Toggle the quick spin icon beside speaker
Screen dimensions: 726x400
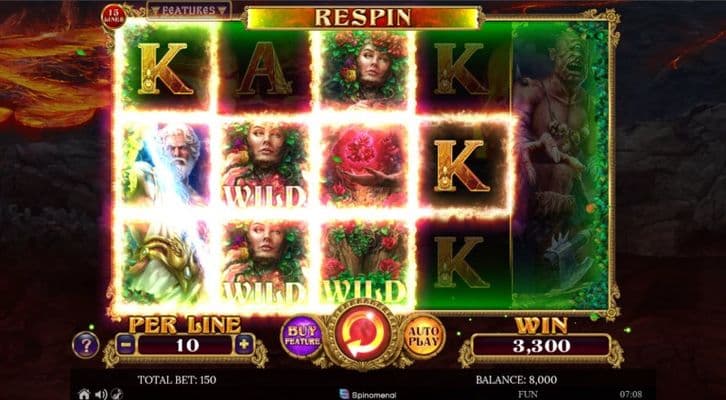[x=117, y=394]
